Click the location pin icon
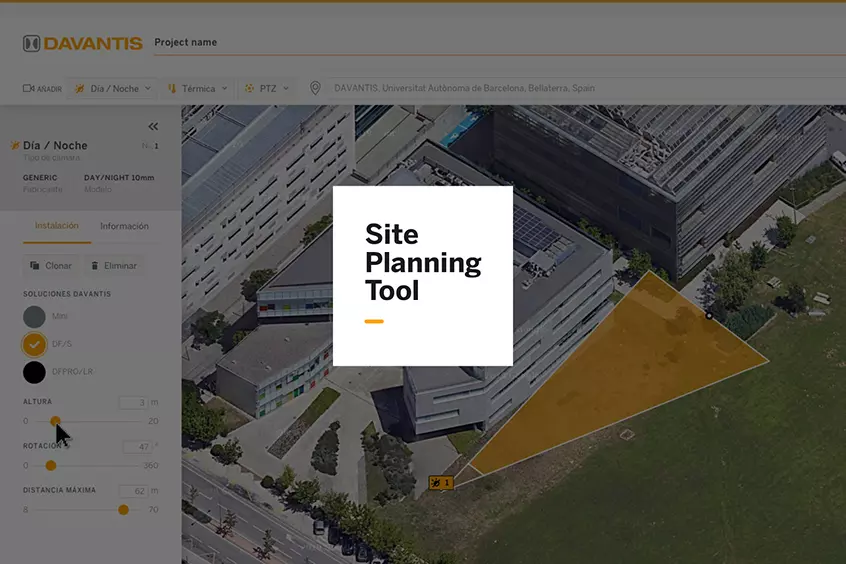This screenshot has width=846, height=564. pos(315,88)
